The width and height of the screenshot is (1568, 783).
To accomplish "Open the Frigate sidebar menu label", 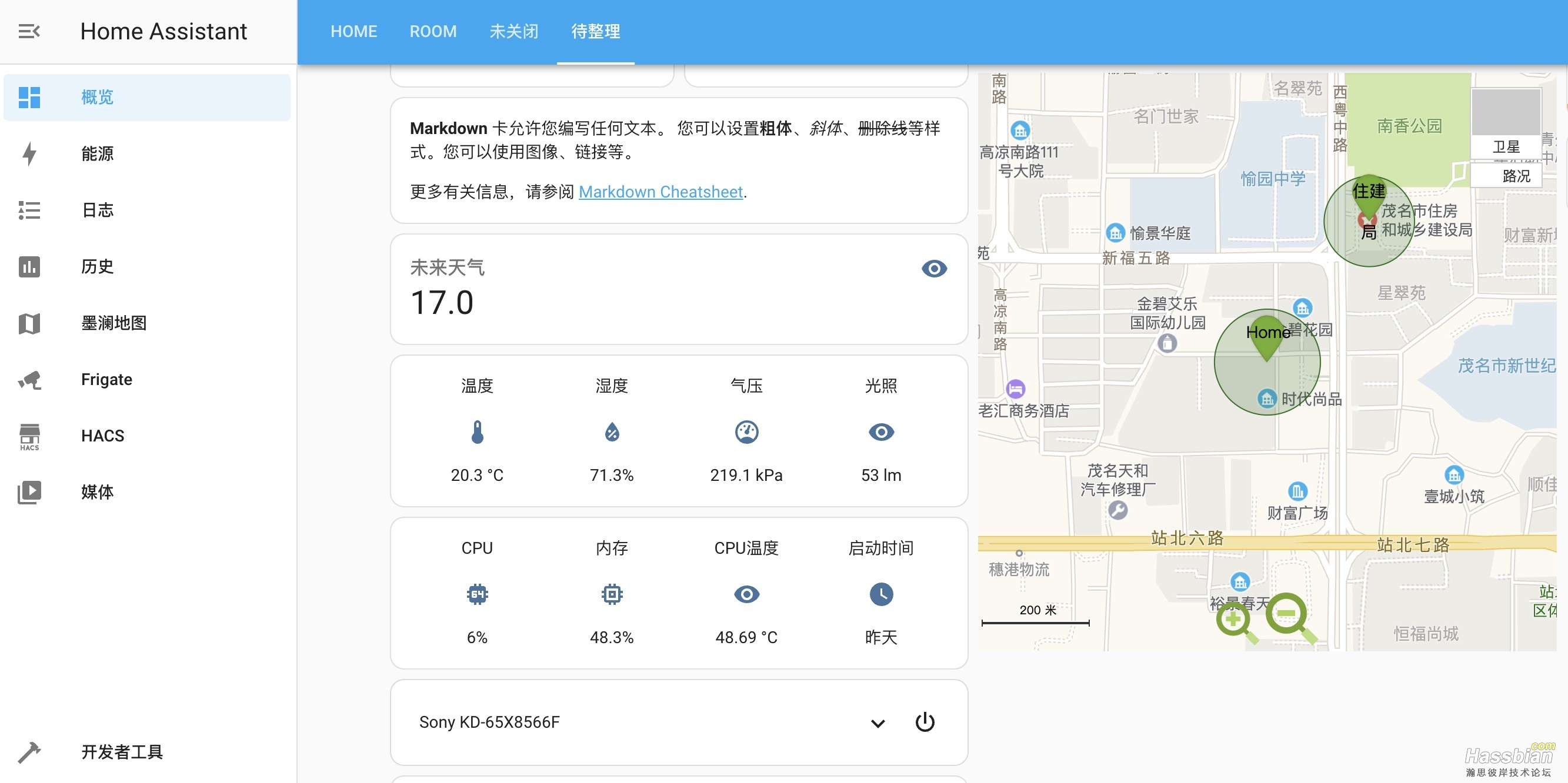I will pos(106,380).
